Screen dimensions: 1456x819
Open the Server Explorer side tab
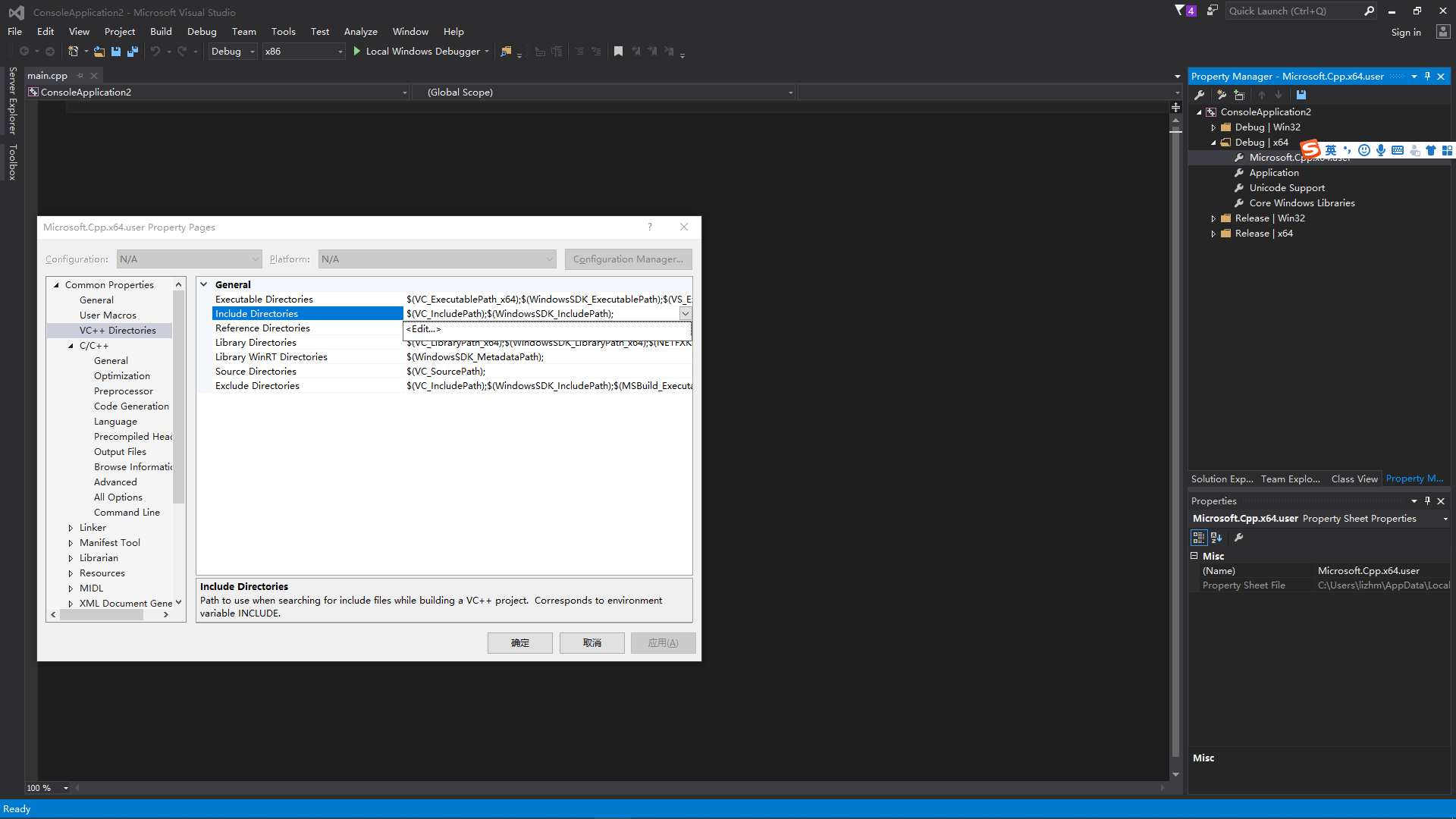pos(12,100)
